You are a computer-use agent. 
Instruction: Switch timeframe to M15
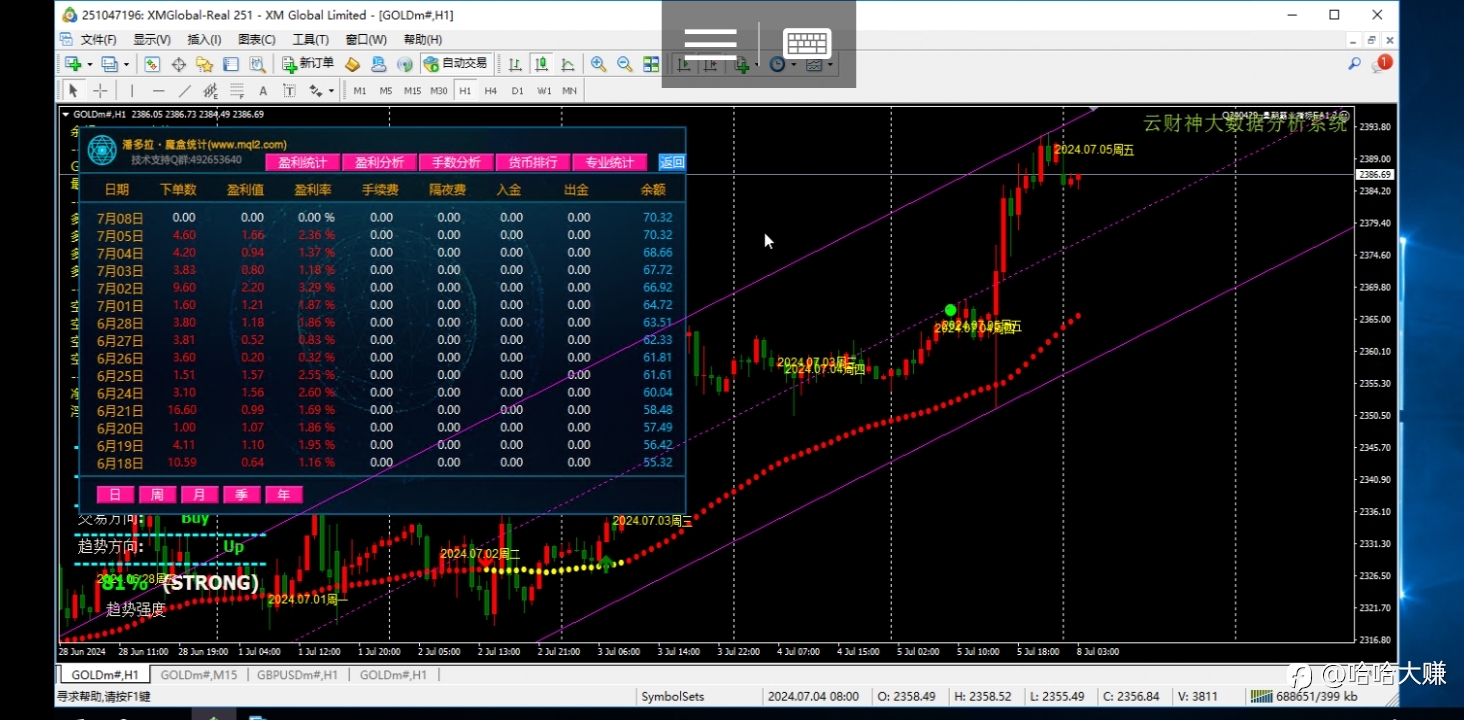tap(412, 91)
